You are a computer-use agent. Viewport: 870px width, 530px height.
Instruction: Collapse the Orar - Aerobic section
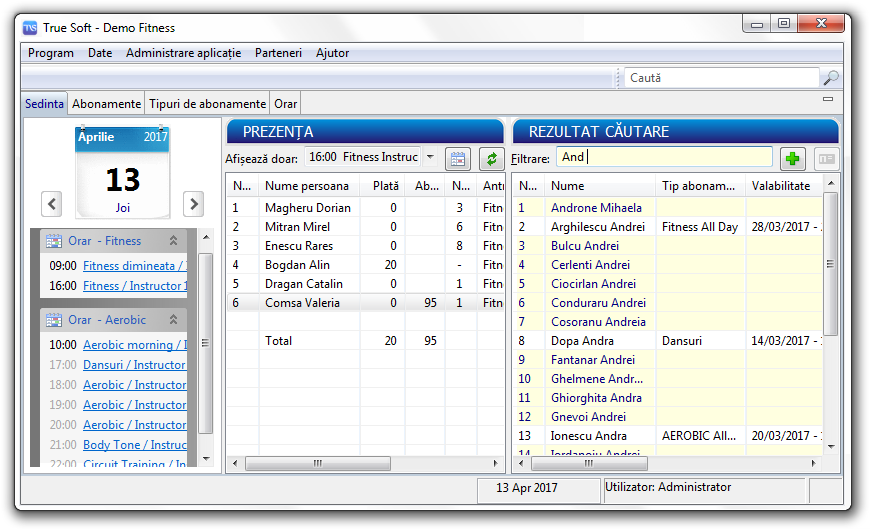(x=173, y=320)
